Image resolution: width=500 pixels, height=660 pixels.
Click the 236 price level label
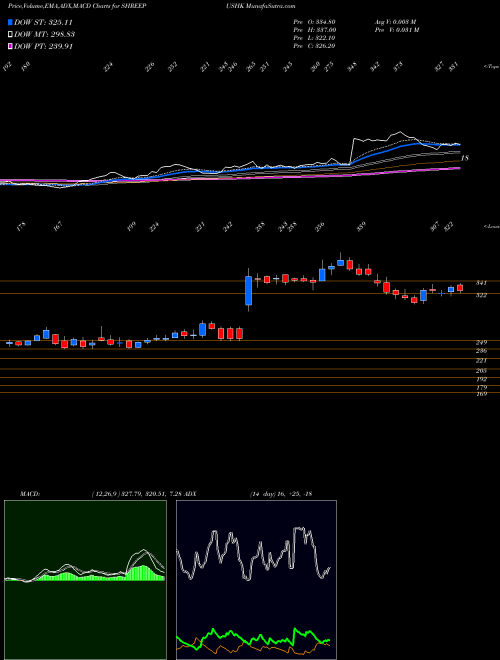click(x=481, y=351)
